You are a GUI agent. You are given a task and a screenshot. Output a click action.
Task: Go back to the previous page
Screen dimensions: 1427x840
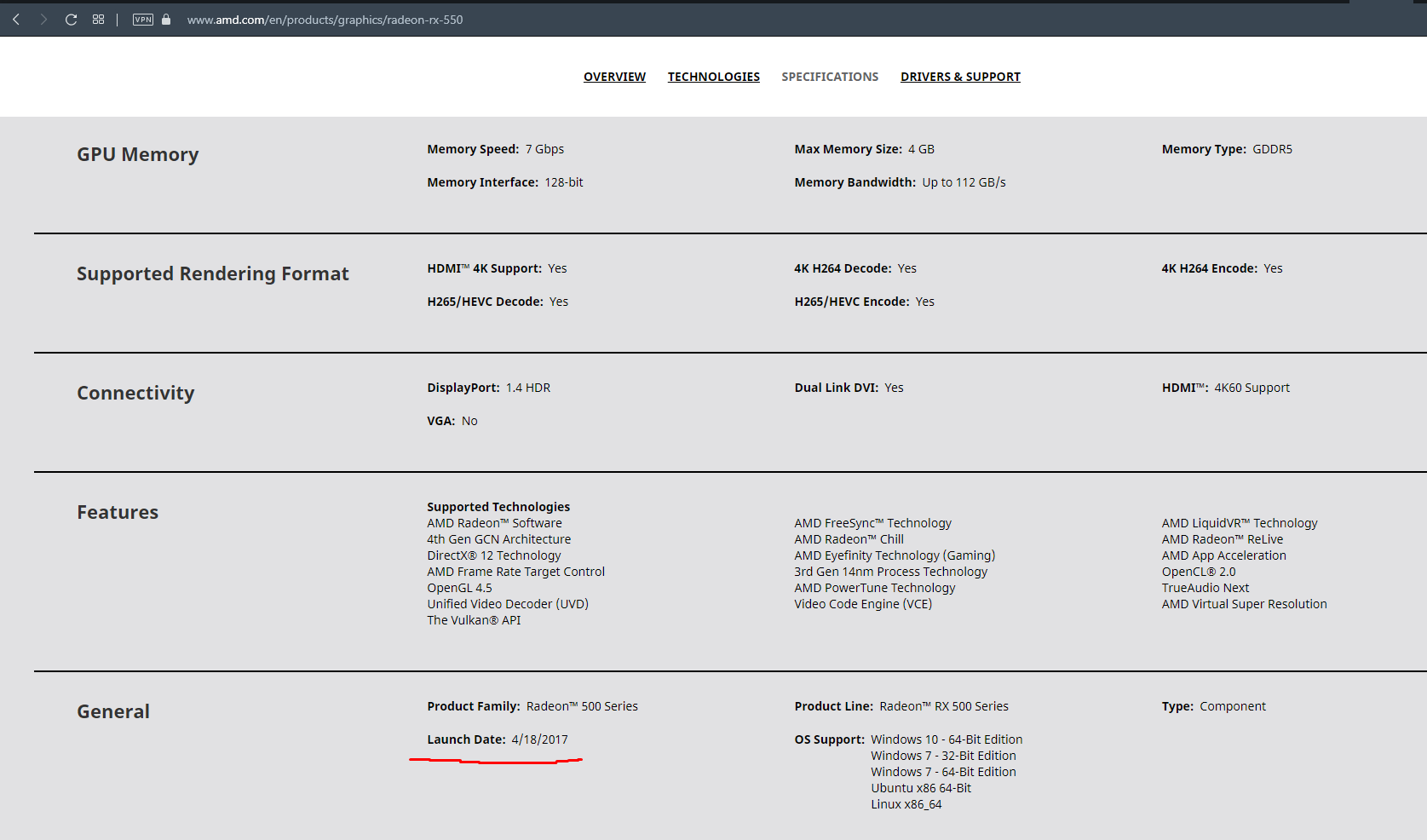click(16, 20)
